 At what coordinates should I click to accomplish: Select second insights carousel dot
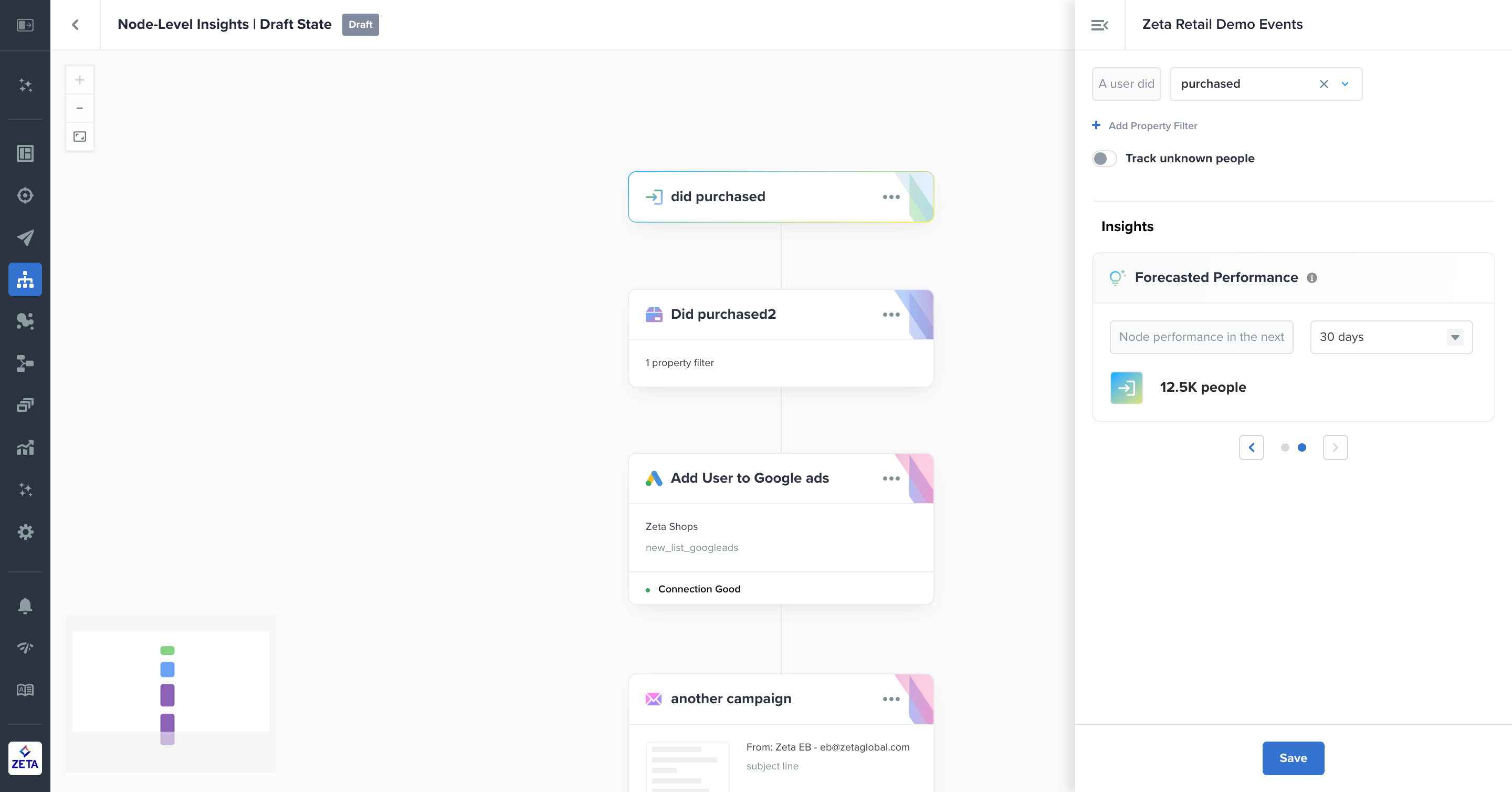click(1302, 447)
